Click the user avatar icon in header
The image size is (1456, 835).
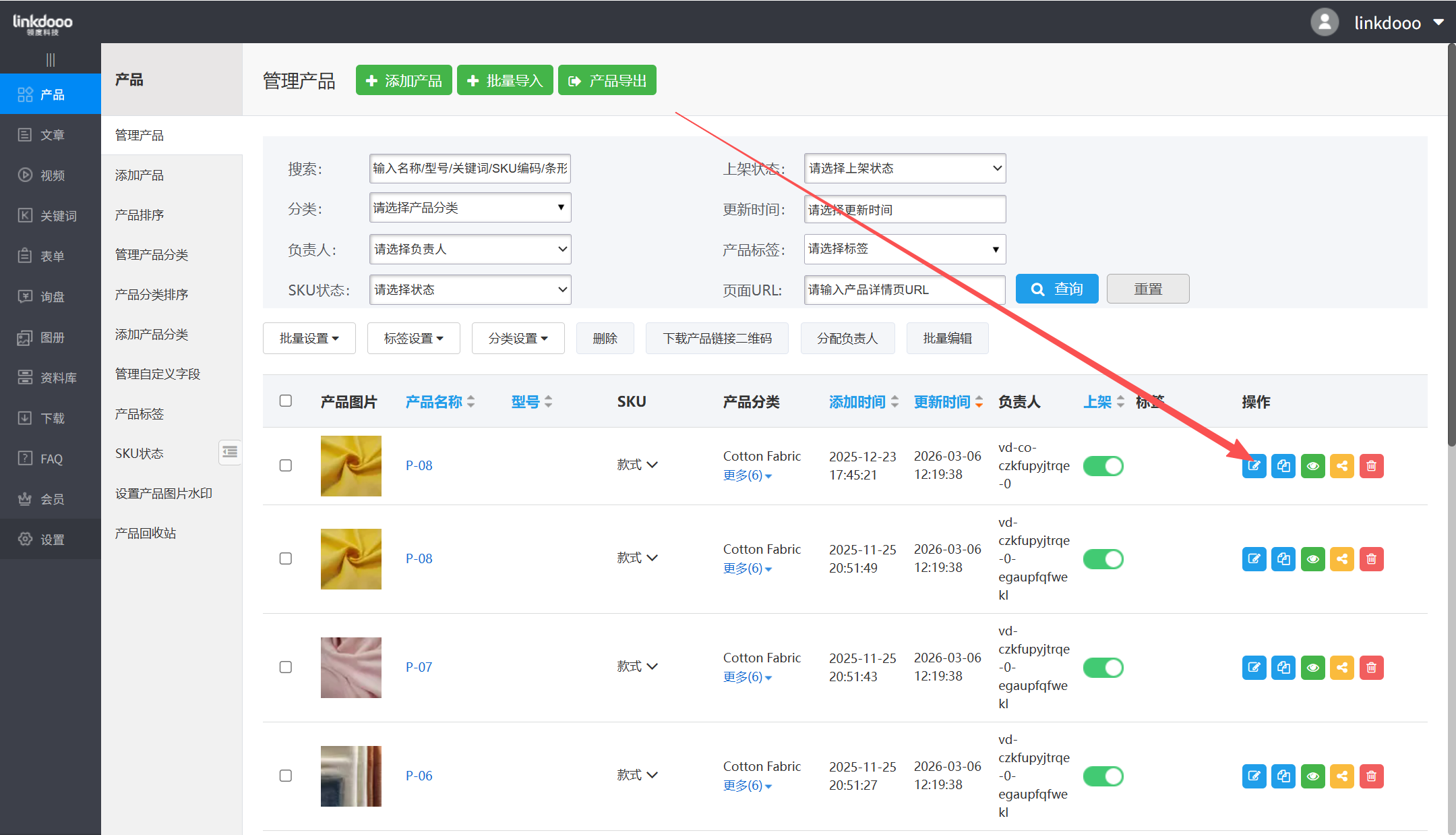point(1324,22)
